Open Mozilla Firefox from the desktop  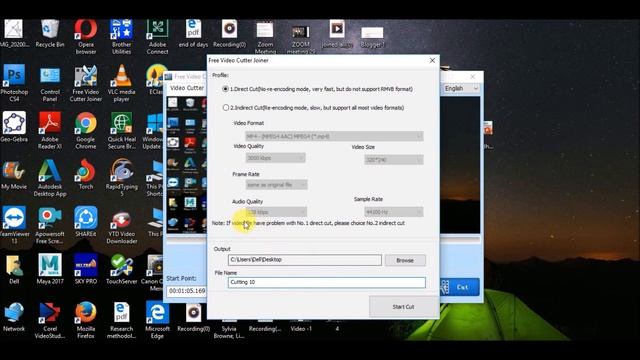tap(86, 320)
